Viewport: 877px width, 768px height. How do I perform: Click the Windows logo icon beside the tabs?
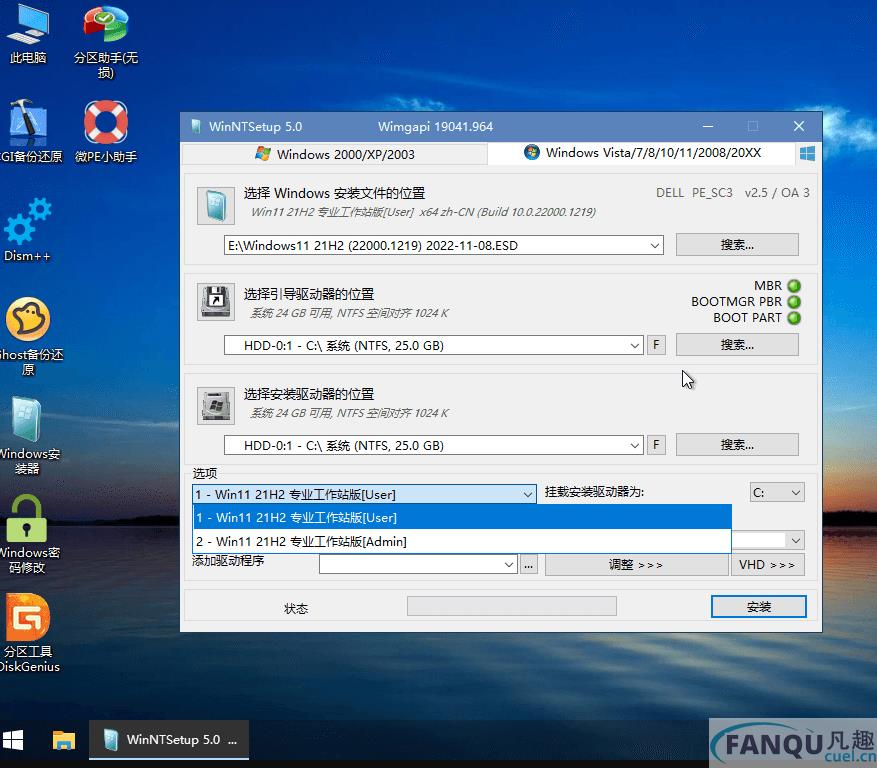[x=807, y=154]
